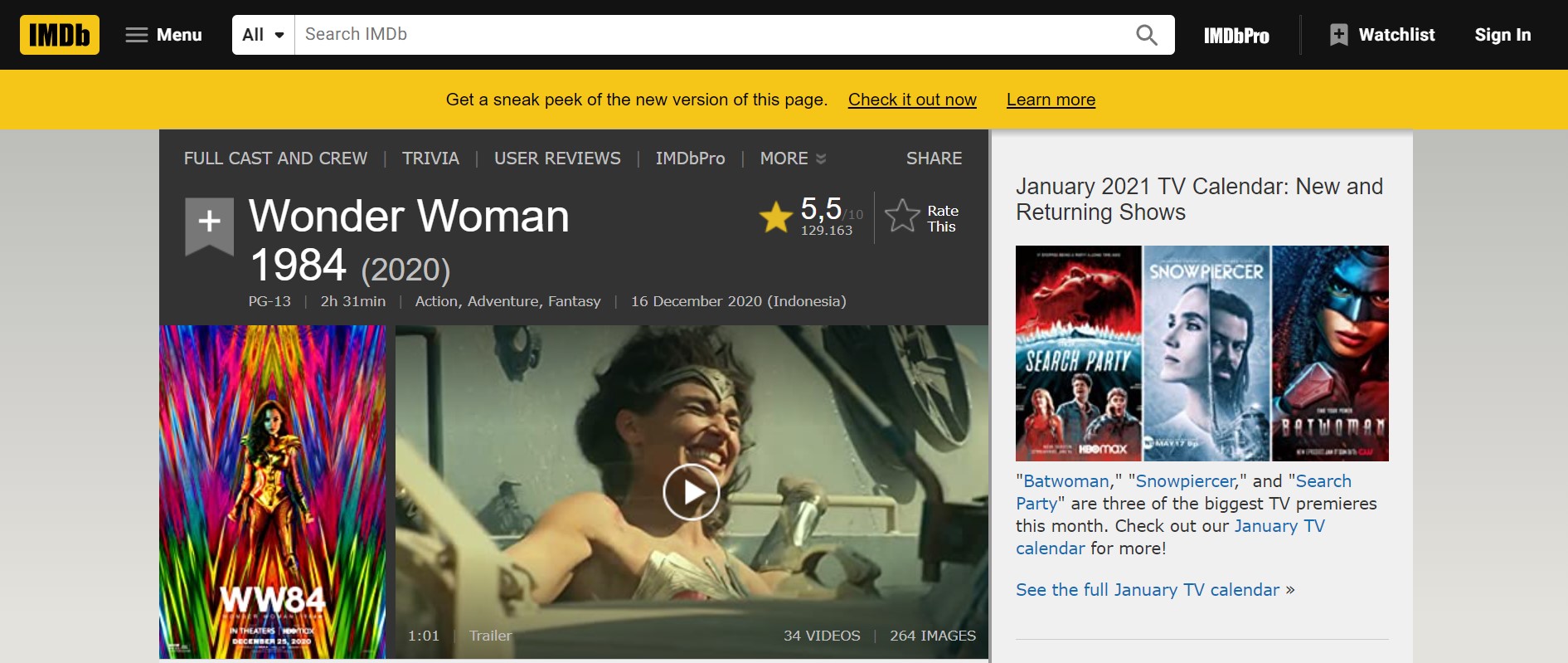Click the Search IMDb input field
The image size is (1568, 663).
pyautogui.click(x=713, y=35)
